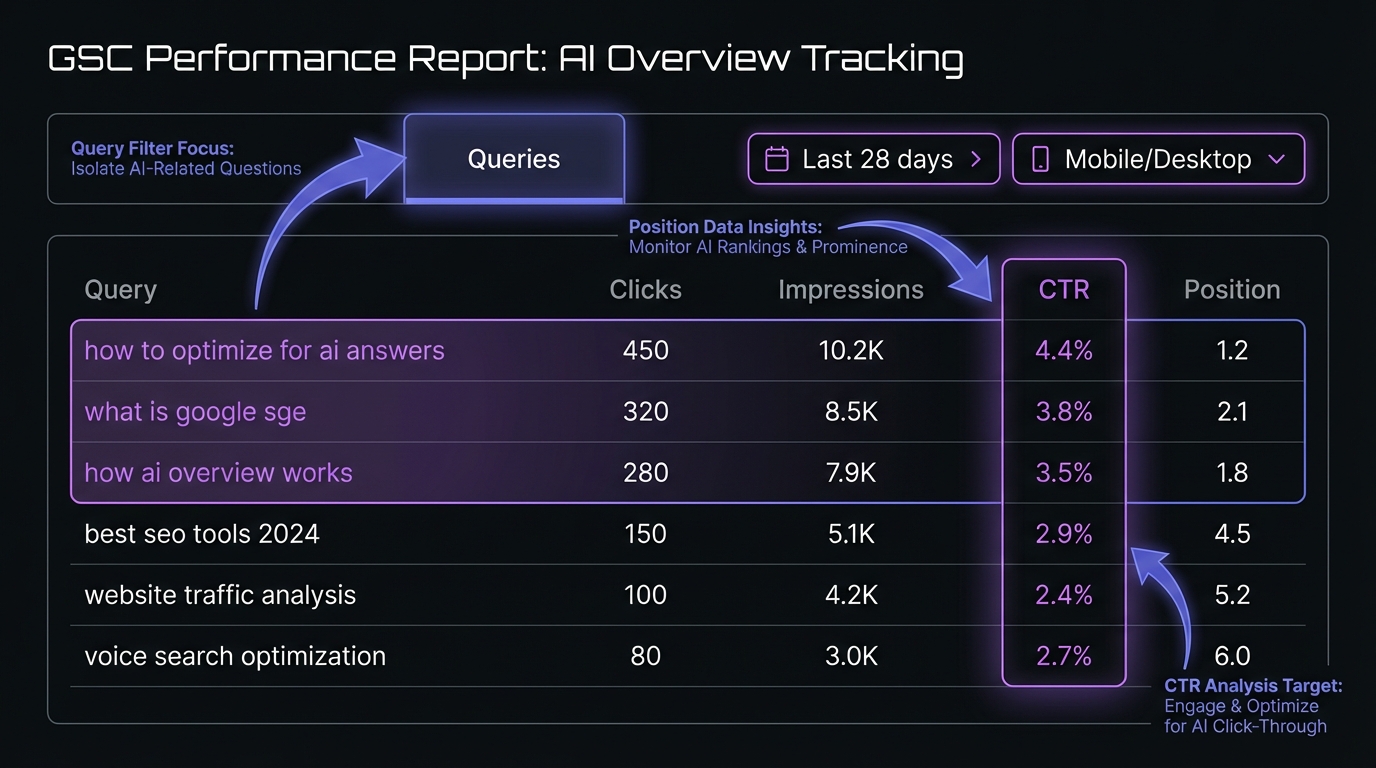
Task: Sort by the Clicks column header
Action: pos(645,290)
